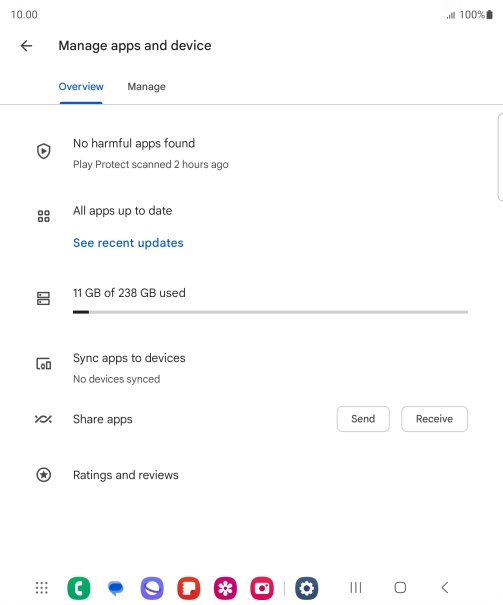Tap the Share apps arrows icon
The image size is (503, 605).
[x=43, y=419]
